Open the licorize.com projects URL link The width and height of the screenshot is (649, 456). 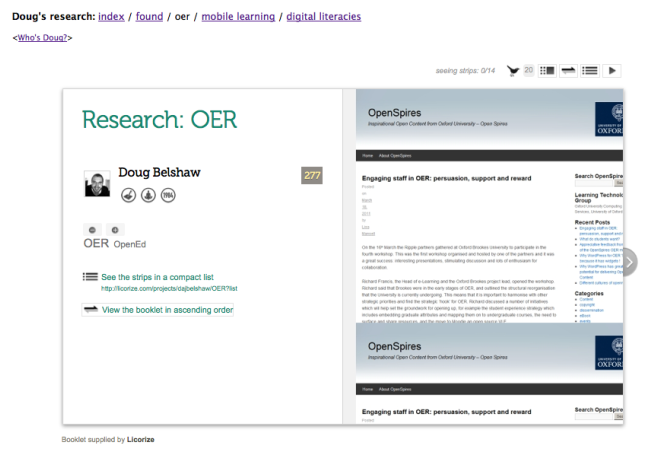tap(169, 288)
